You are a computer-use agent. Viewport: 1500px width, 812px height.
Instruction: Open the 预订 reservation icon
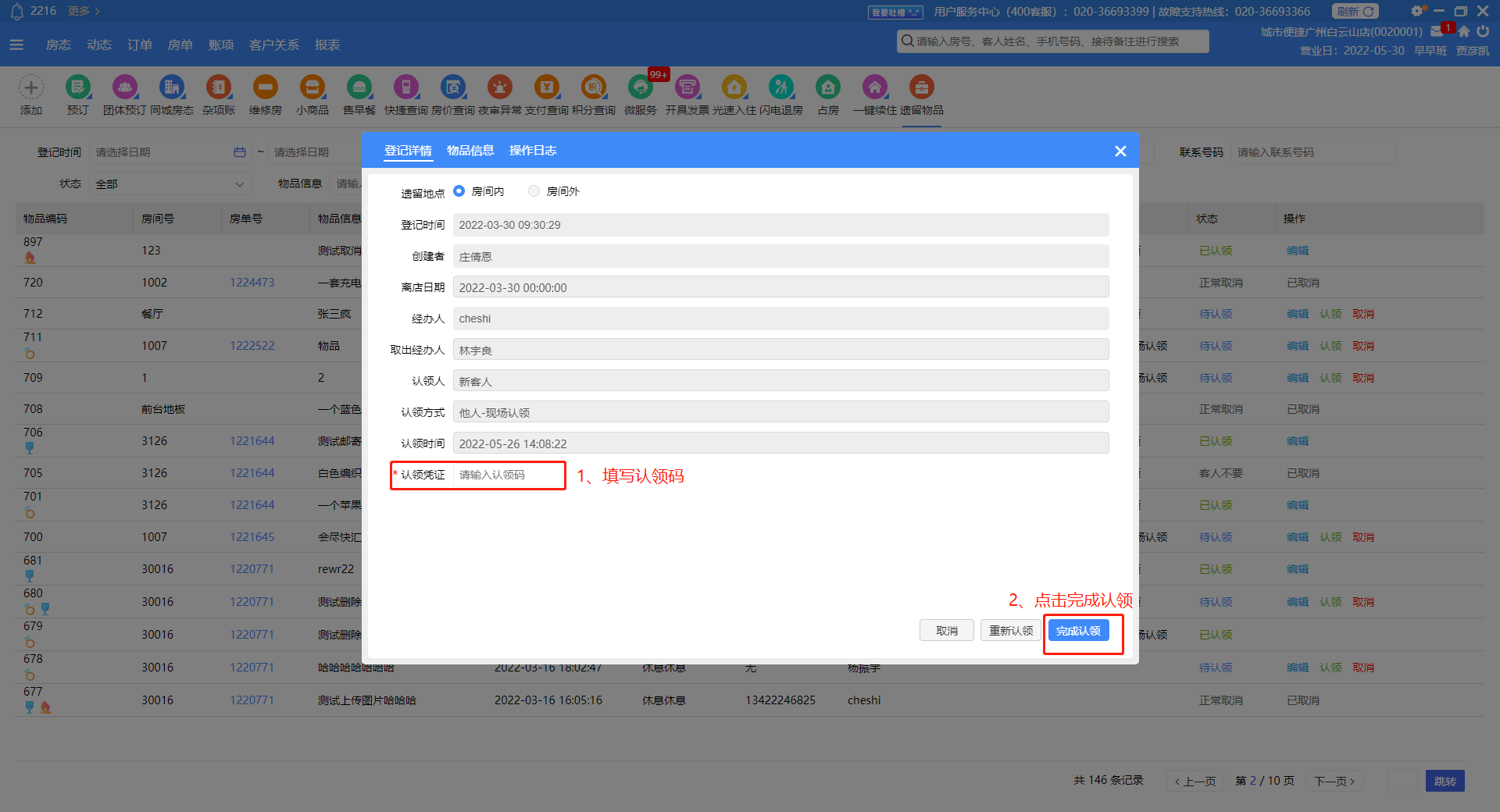pos(78,87)
